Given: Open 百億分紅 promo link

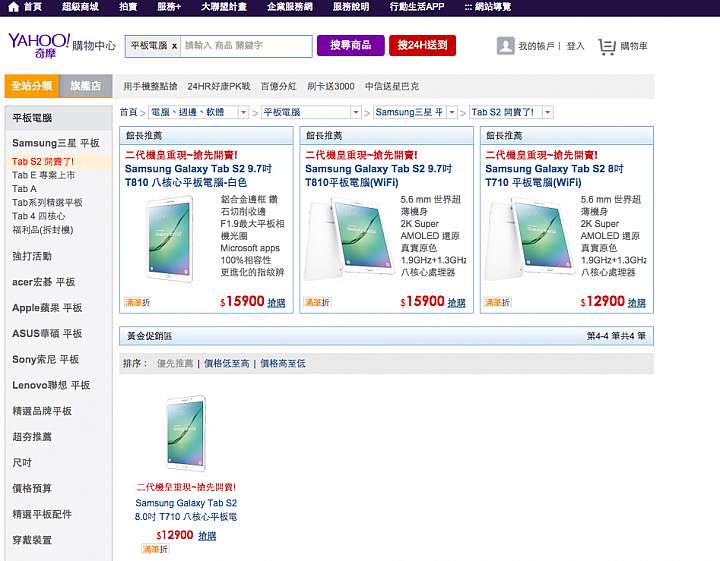Looking at the screenshot, I should click(x=279, y=86).
